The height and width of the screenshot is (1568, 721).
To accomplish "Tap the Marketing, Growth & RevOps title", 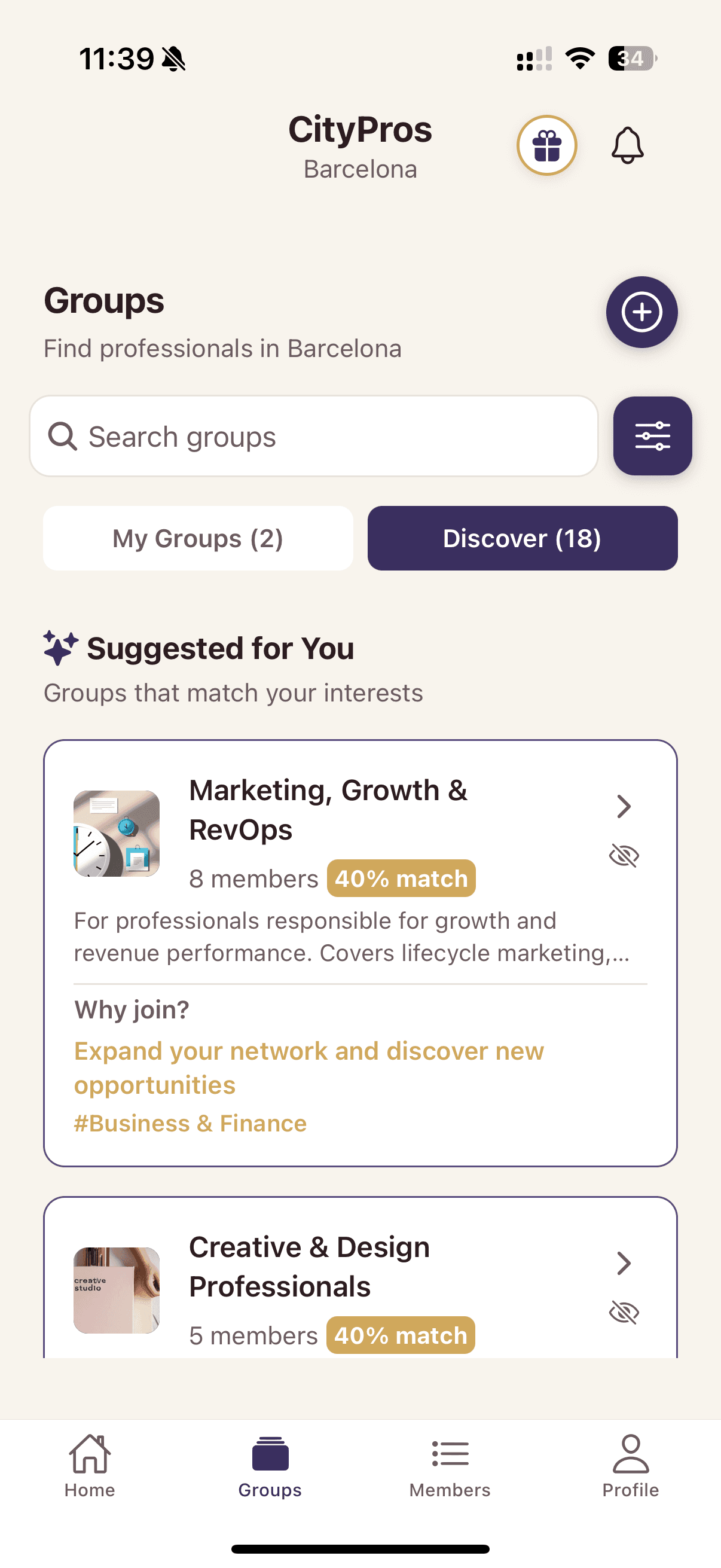I will (x=328, y=810).
